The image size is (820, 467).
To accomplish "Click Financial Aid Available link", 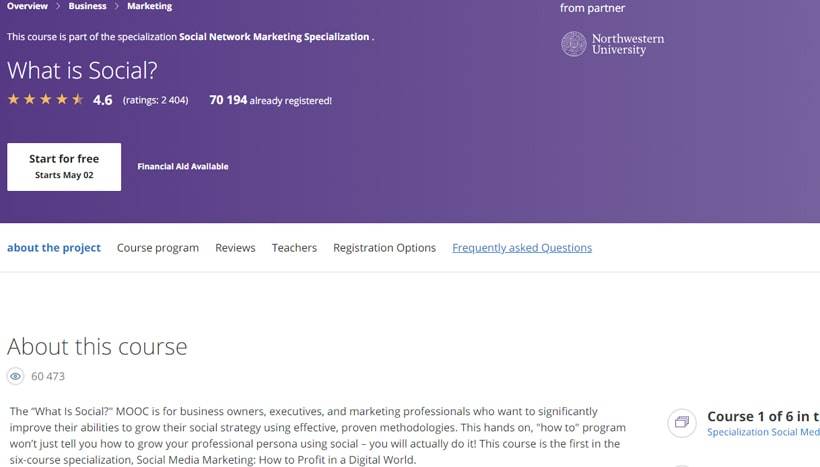I will pos(183,167).
